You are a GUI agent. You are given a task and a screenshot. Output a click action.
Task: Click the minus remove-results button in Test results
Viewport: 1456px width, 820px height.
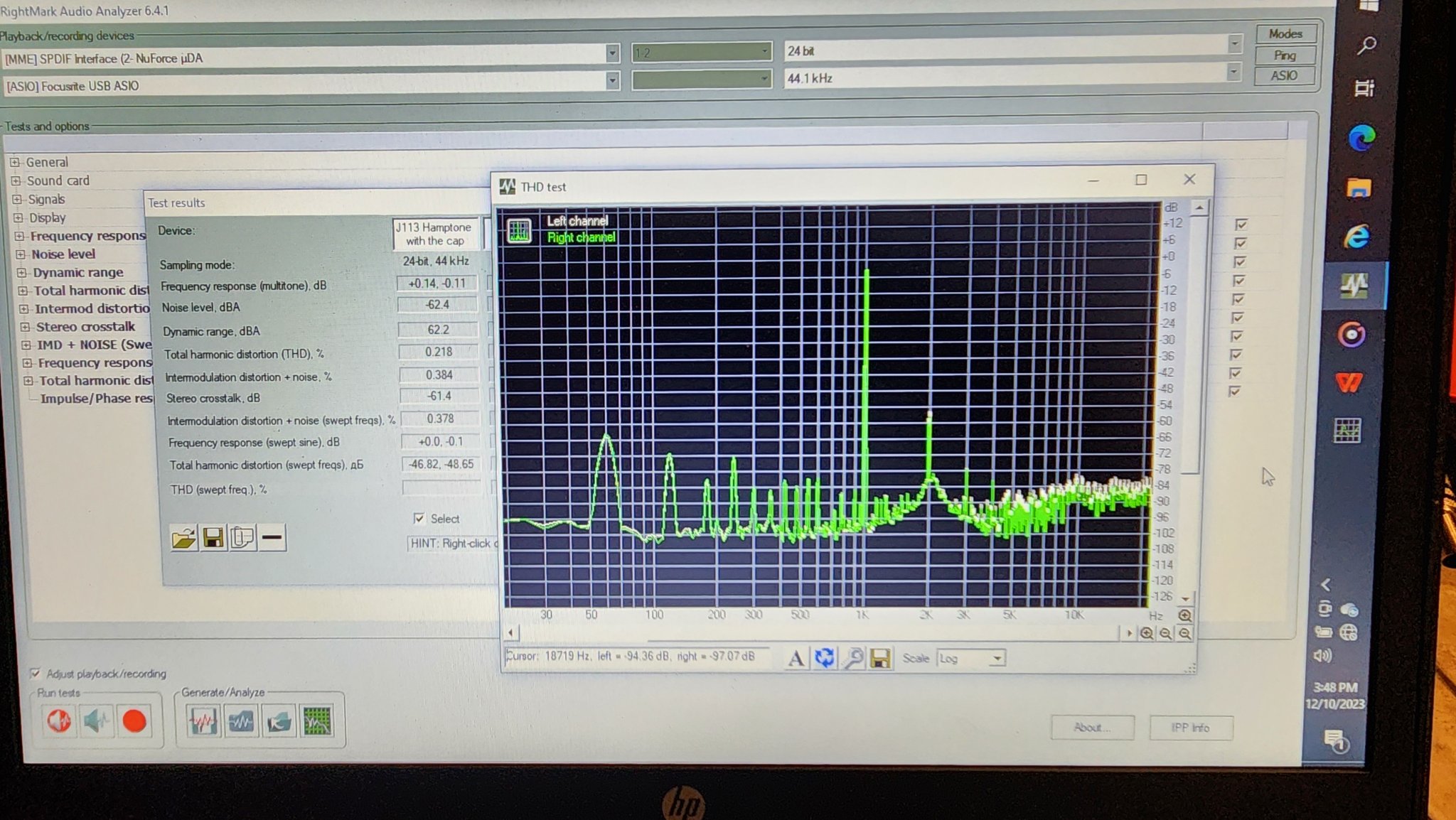pos(272,538)
